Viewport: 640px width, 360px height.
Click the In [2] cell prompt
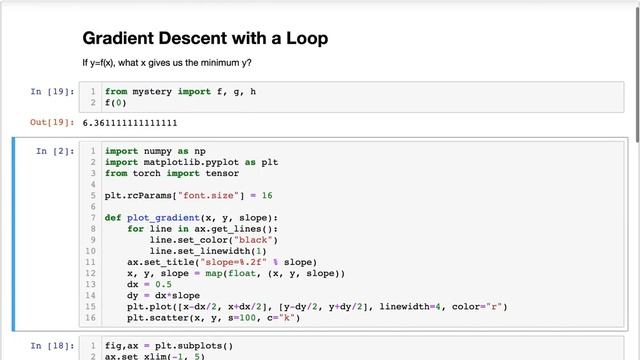click(55, 151)
